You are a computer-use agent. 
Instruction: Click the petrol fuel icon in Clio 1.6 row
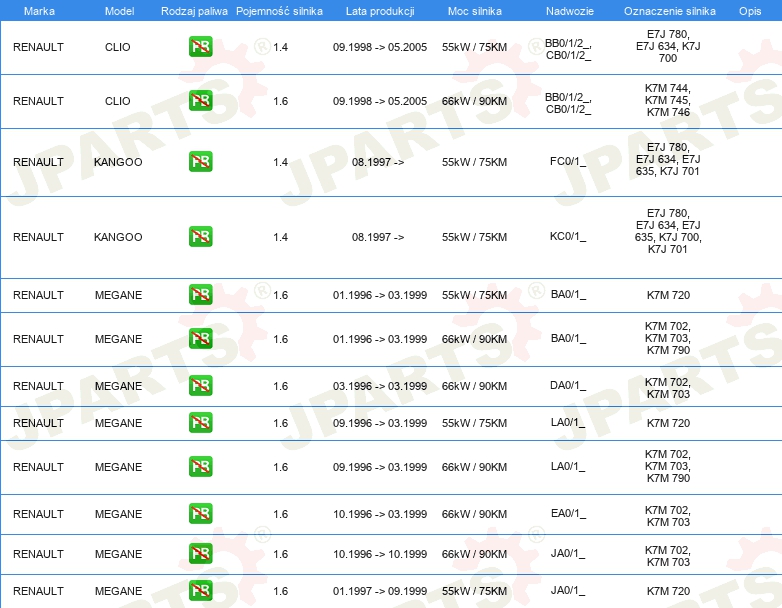(x=200, y=101)
